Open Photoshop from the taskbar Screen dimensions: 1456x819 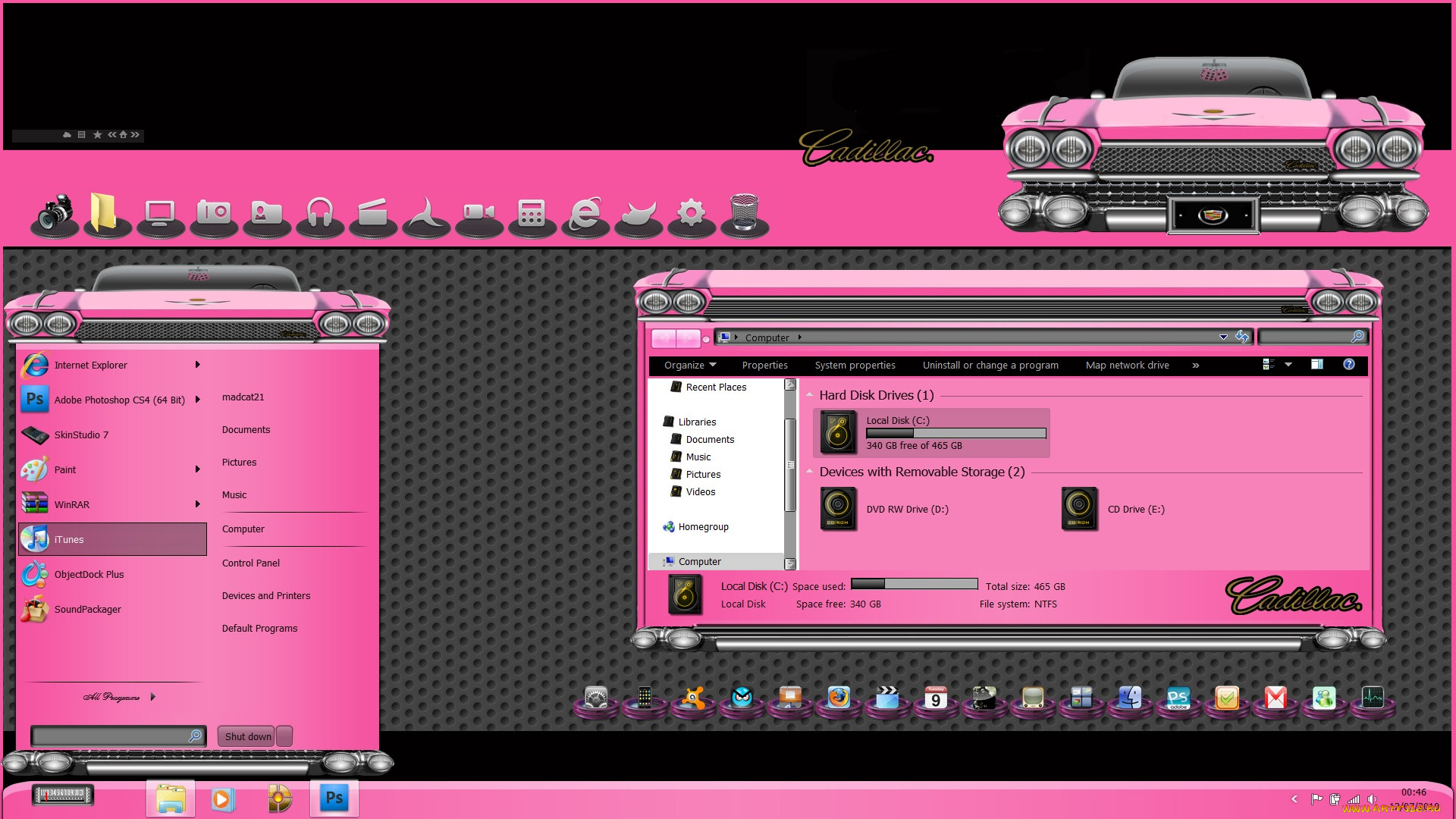pyautogui.click(x=334, y=798)
